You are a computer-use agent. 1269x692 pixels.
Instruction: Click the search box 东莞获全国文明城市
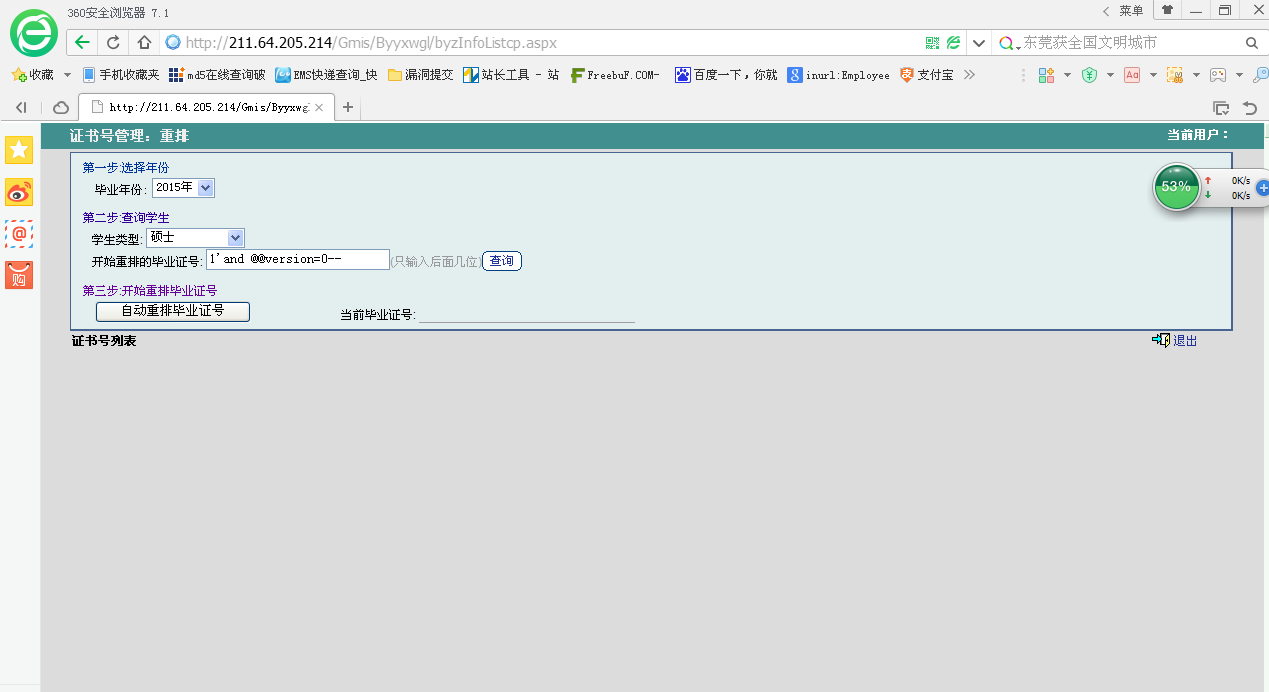1130,43
